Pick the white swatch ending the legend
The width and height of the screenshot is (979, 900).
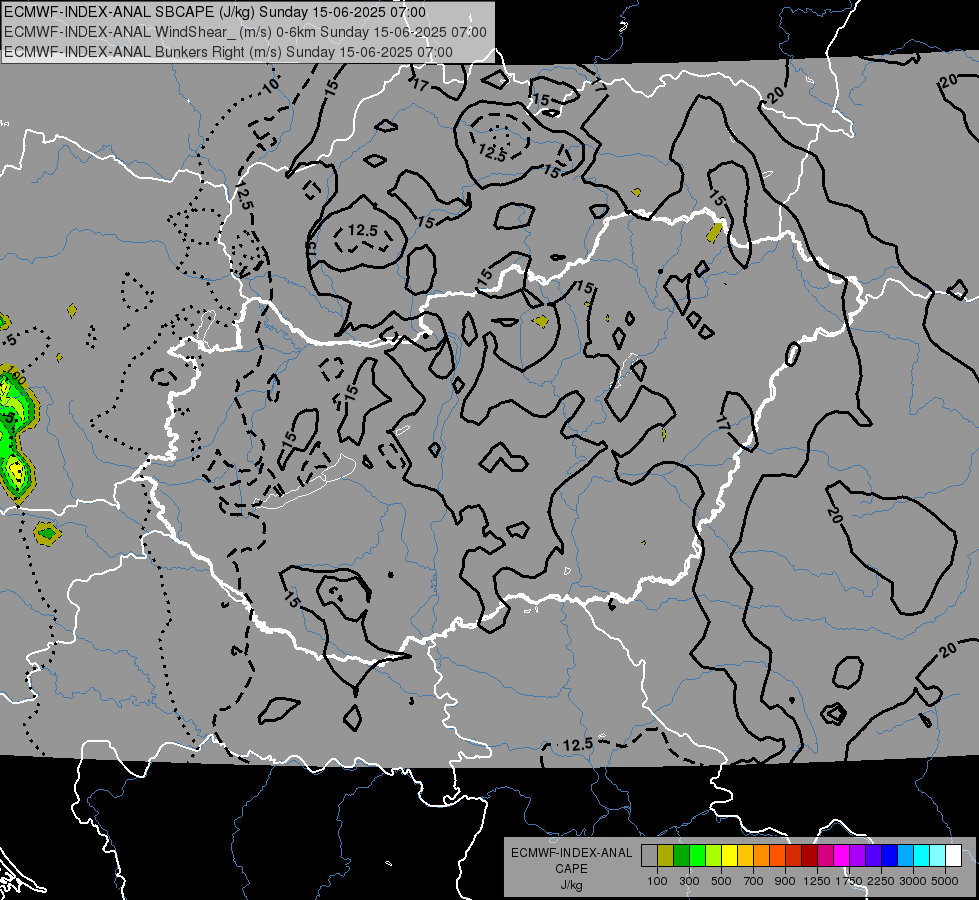[953, 856]
